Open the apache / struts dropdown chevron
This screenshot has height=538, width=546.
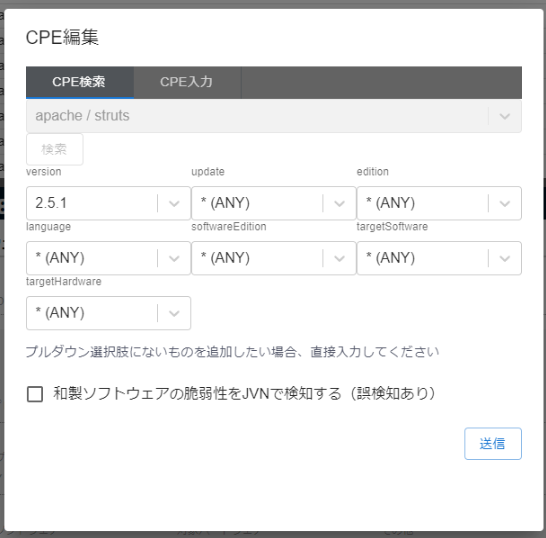coord(505,116)
